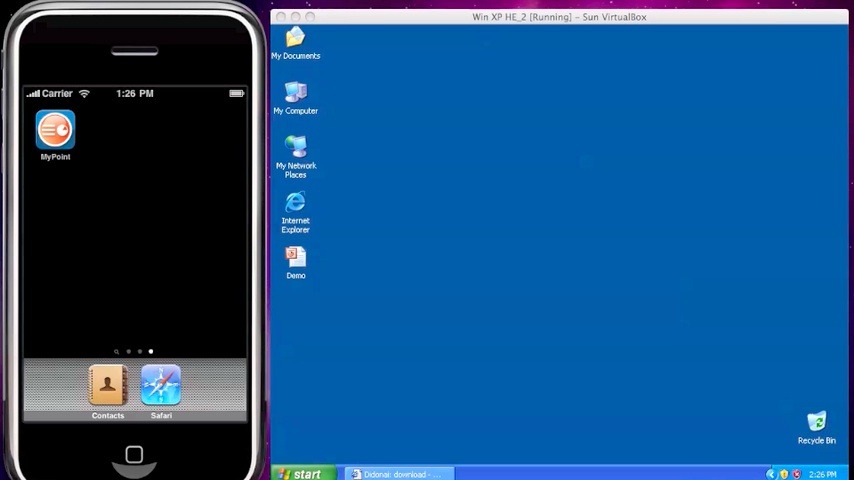Click the yellow shield icon in system tray

point(783,474)
